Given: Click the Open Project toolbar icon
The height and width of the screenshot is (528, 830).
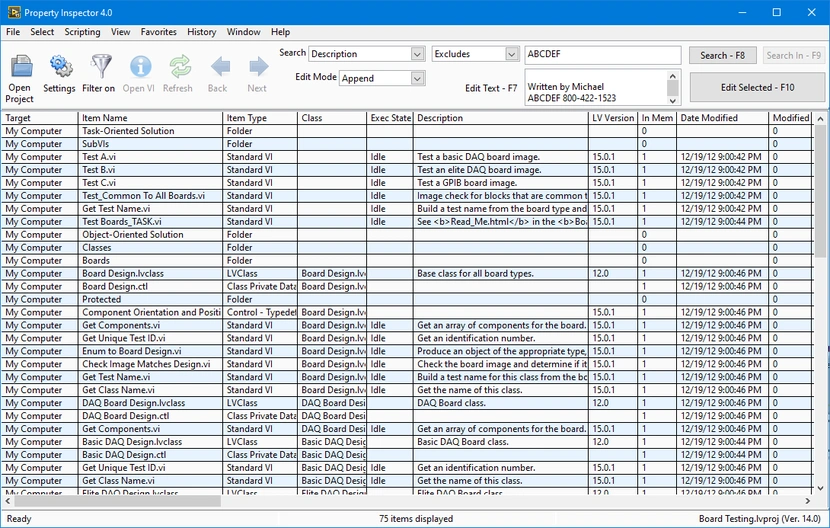Looking at the screenshot, I should click(x=22, y=67).
